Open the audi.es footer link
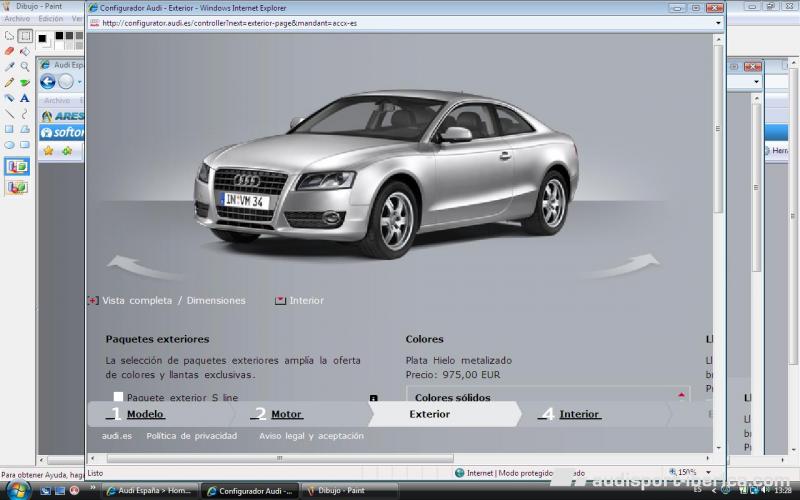This screenshot has height=500, width=800. coord(117,436)
